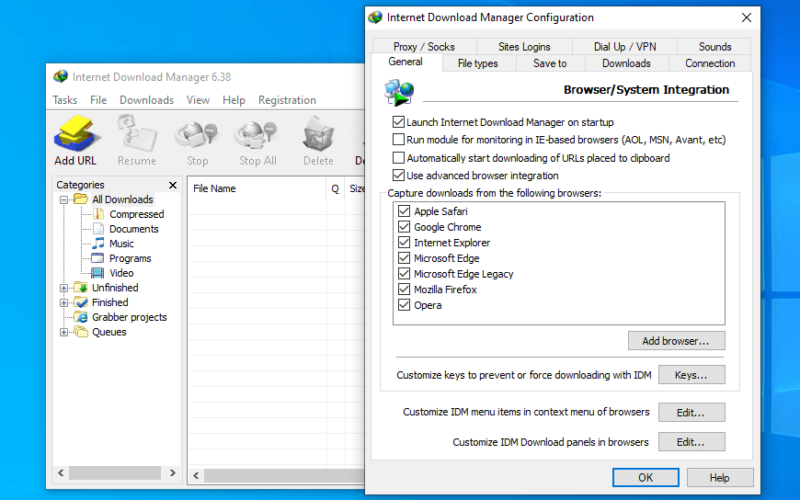This screenshot has width=800, height=500.
Task: Click the Browser/System Integration header icon
Action: pyautogui.click(x=399, y=92)
